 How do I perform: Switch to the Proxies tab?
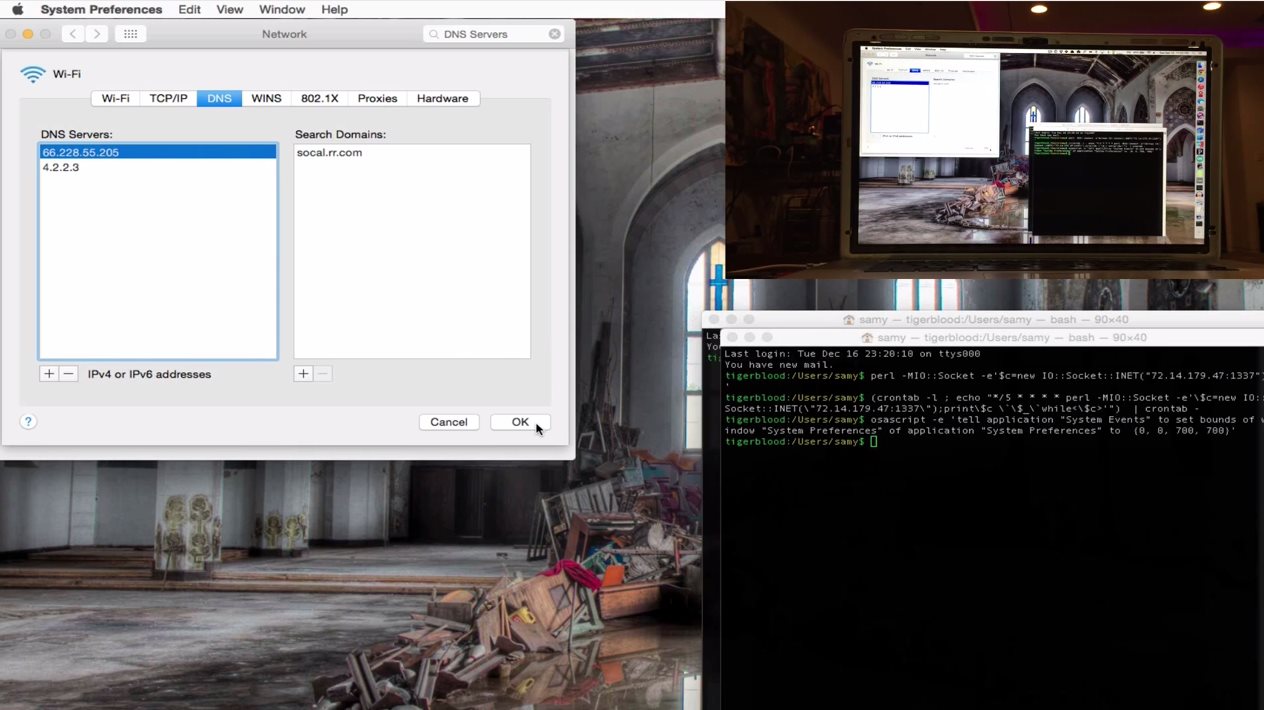point(377,98)
